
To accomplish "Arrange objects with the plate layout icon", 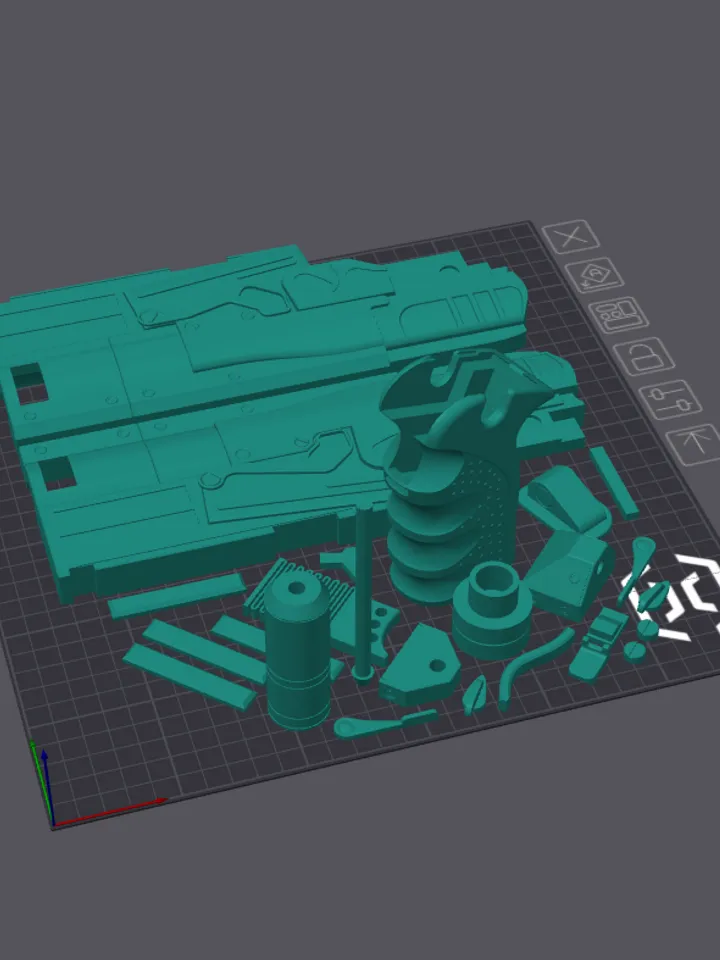I will 615,314.
